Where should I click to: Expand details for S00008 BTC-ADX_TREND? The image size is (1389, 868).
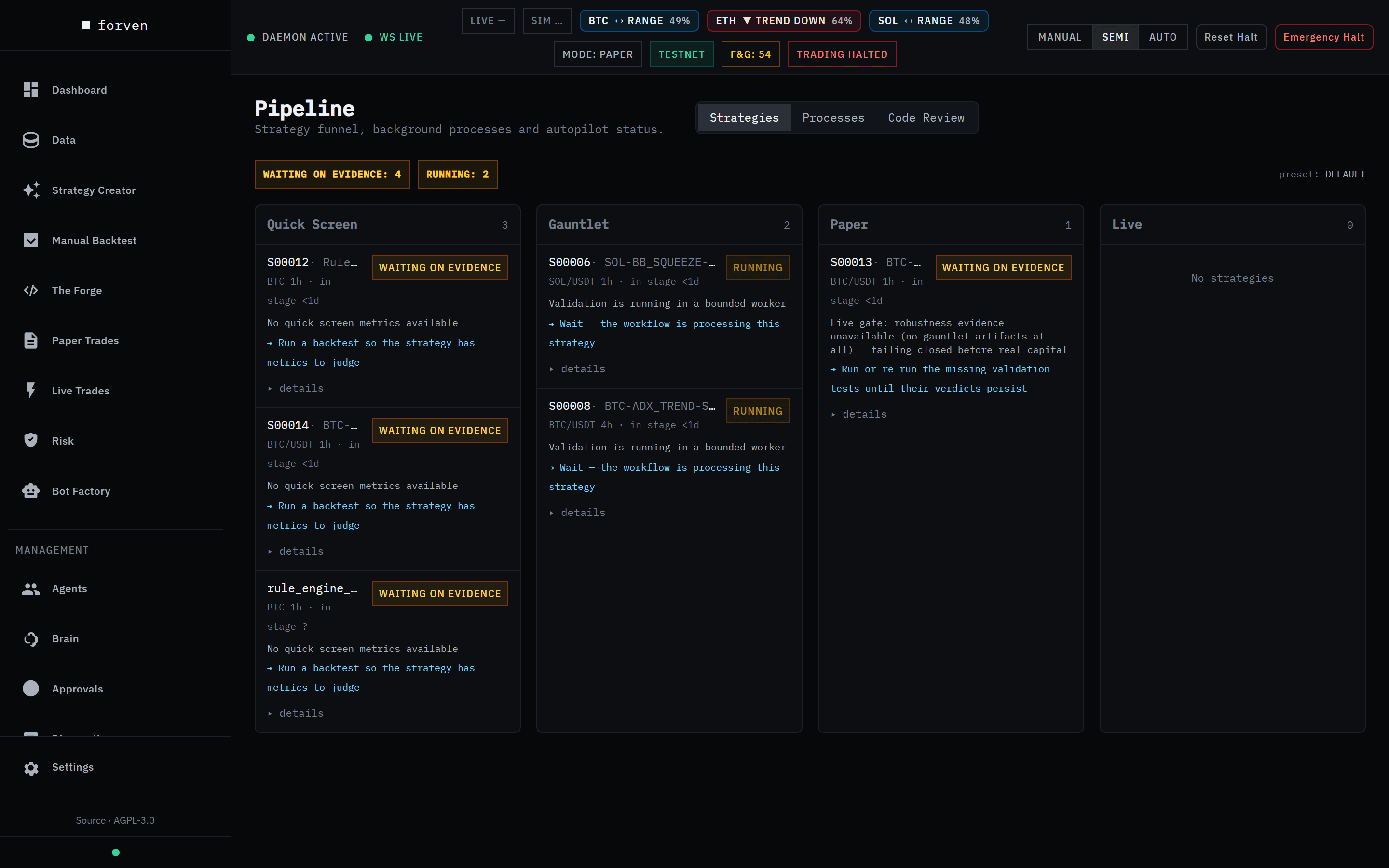(577, 513)
